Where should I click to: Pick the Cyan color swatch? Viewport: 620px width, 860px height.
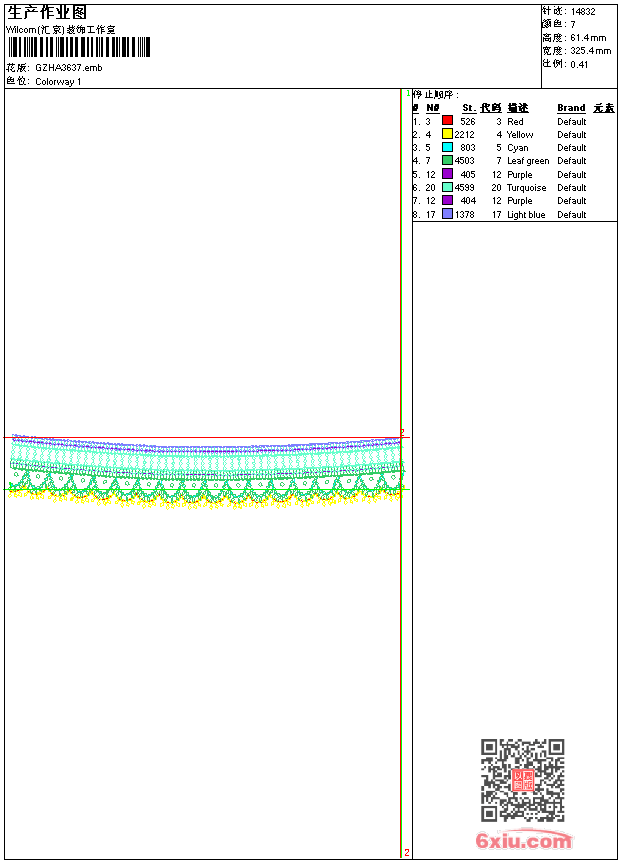tap(447, 147)
